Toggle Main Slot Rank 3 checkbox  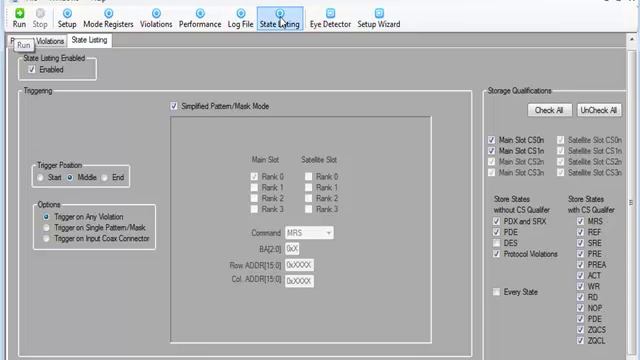point(254,209)
